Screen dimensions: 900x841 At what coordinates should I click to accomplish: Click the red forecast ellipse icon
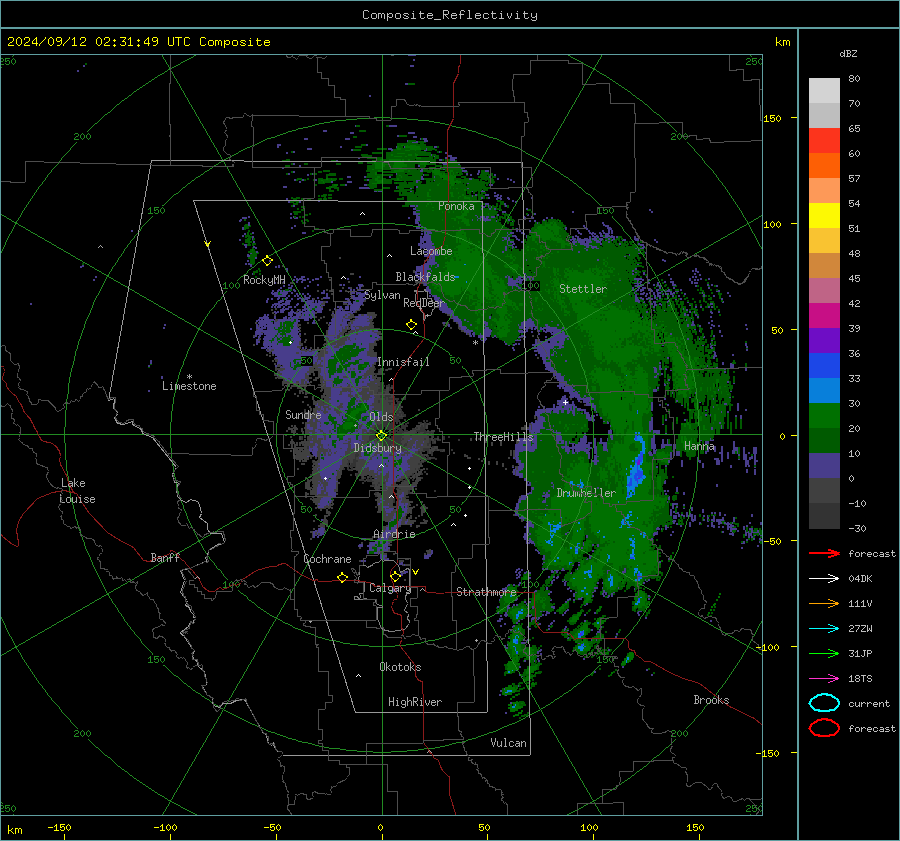[824, 728]
